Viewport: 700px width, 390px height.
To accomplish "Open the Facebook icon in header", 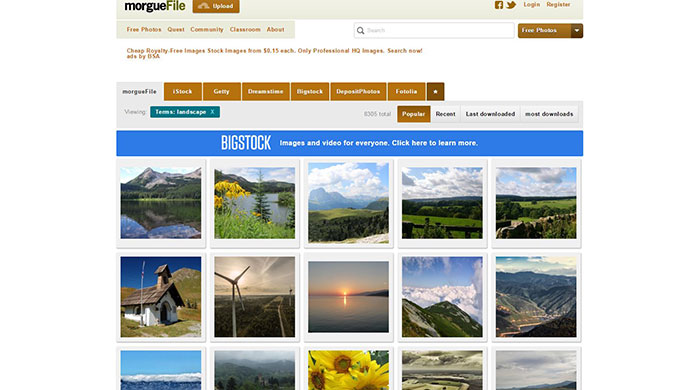I will [x=499, y=5].
